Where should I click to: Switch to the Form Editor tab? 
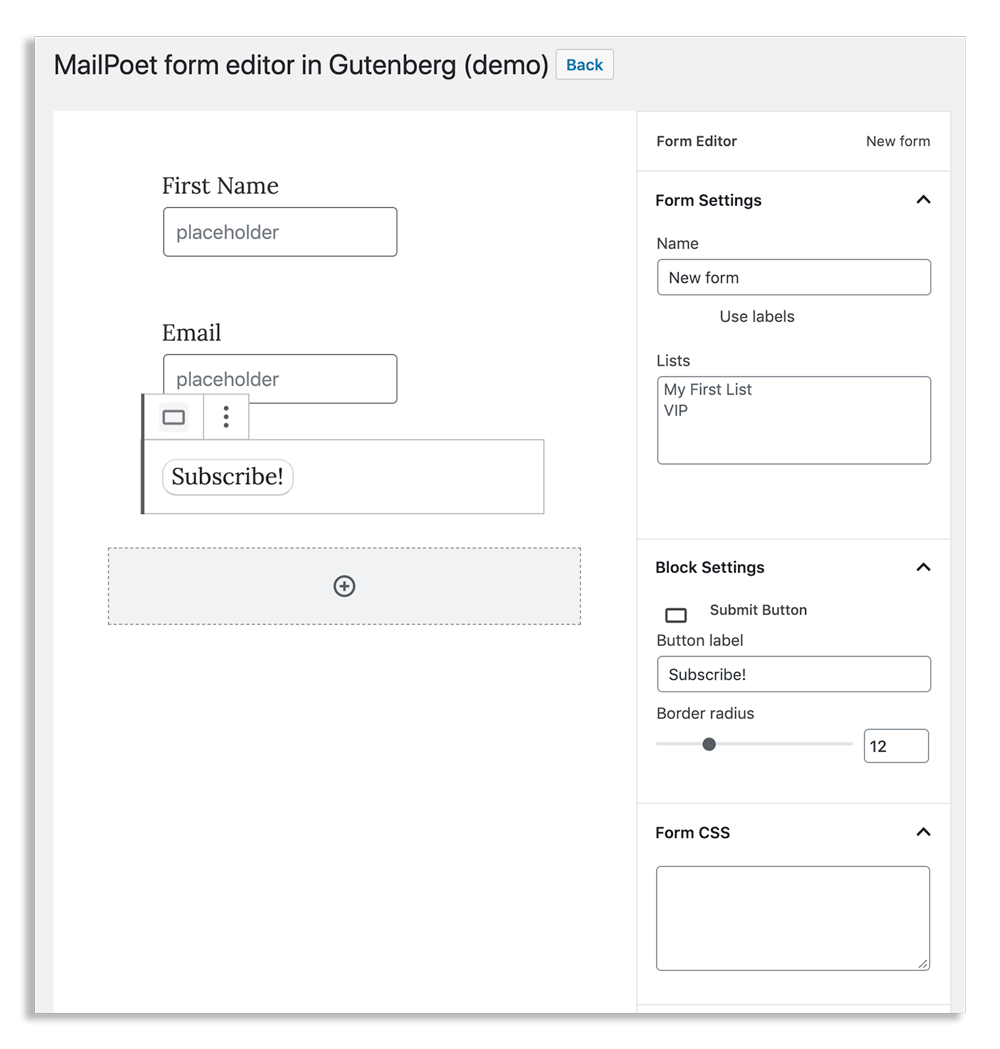point(696,141)
